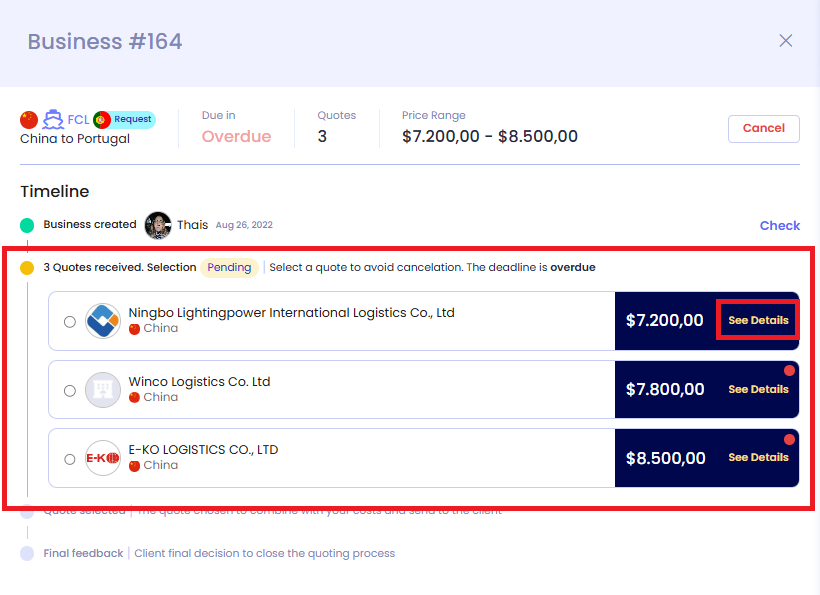Click the China flag under E-KO LOGISTICS
The image size is (820, 595).
click(x=134, y=466)
